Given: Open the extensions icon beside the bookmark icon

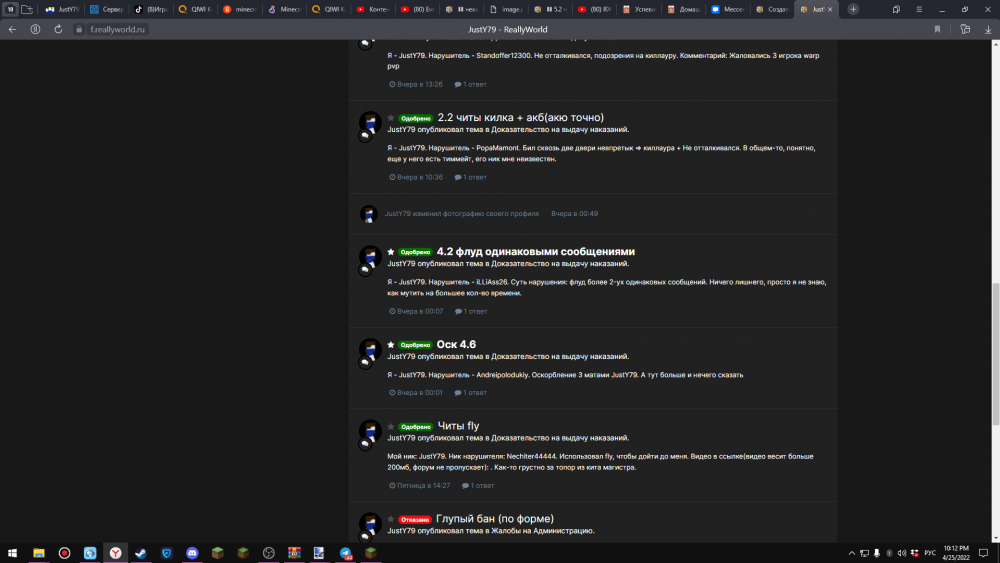Looking at the screenshot, I should [965, 29].
